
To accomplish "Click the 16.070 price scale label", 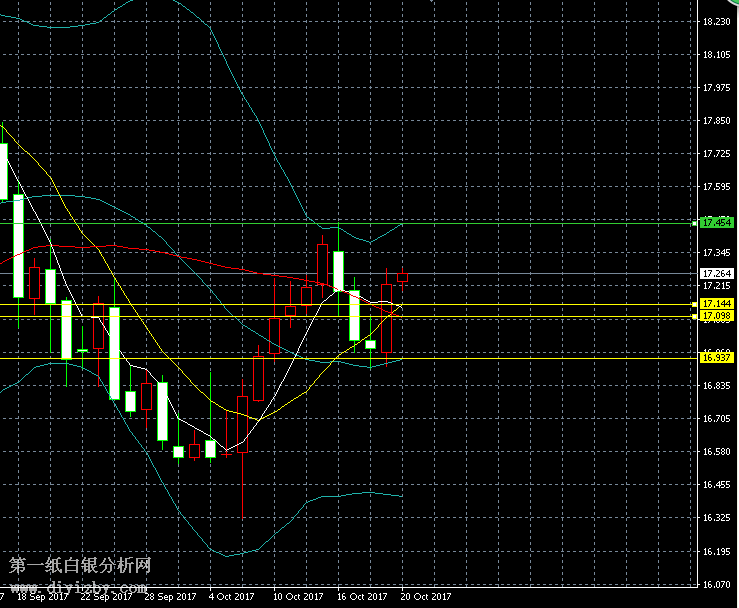I will pos(716,585).
